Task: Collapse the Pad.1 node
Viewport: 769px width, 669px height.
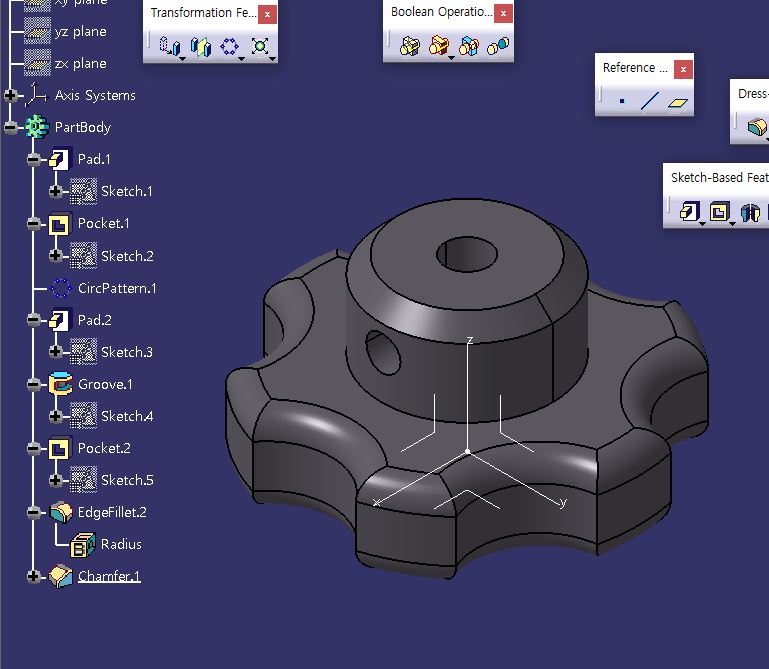Action: coord(33,159)
